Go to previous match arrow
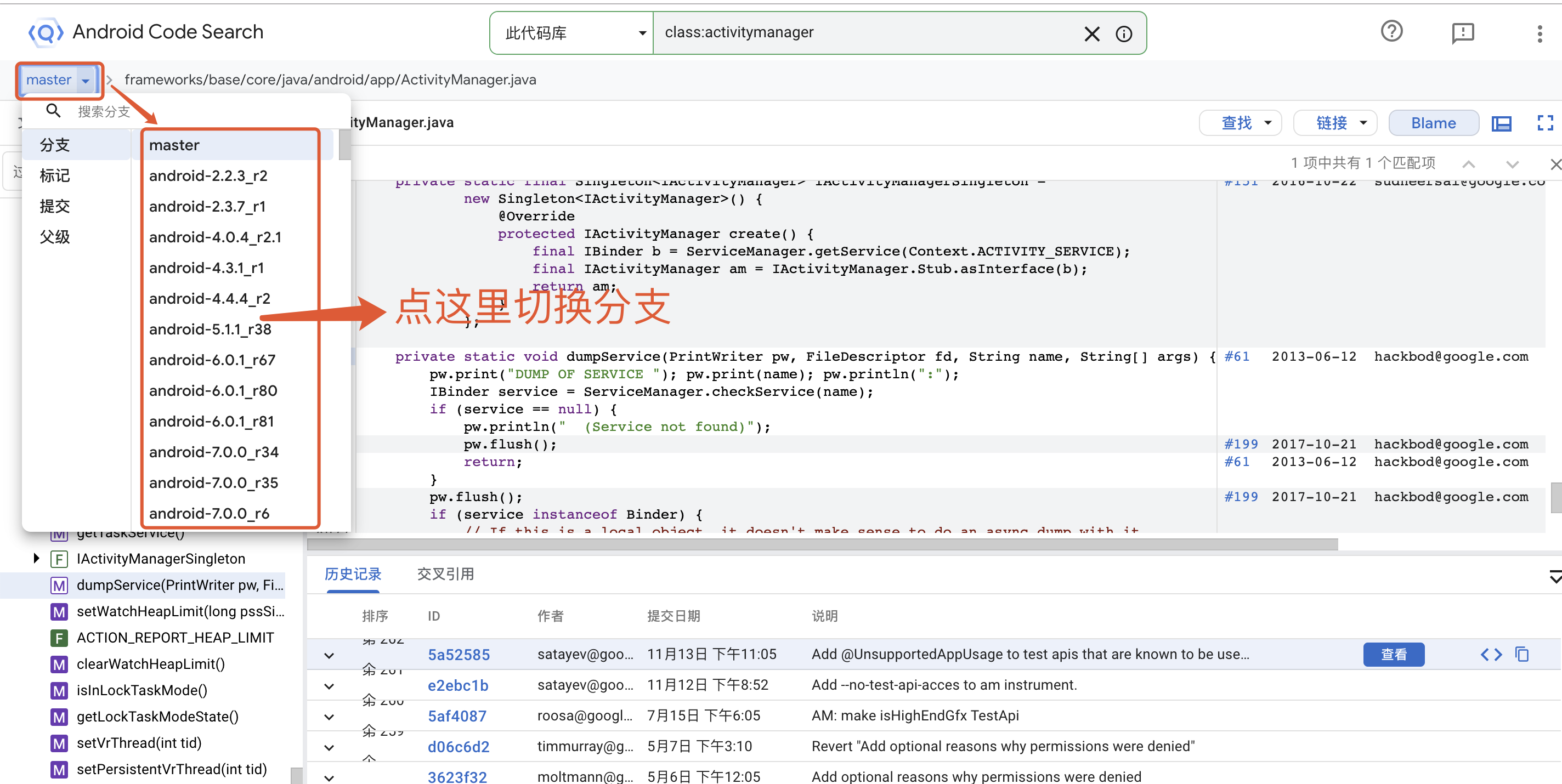 [1469, 164]
